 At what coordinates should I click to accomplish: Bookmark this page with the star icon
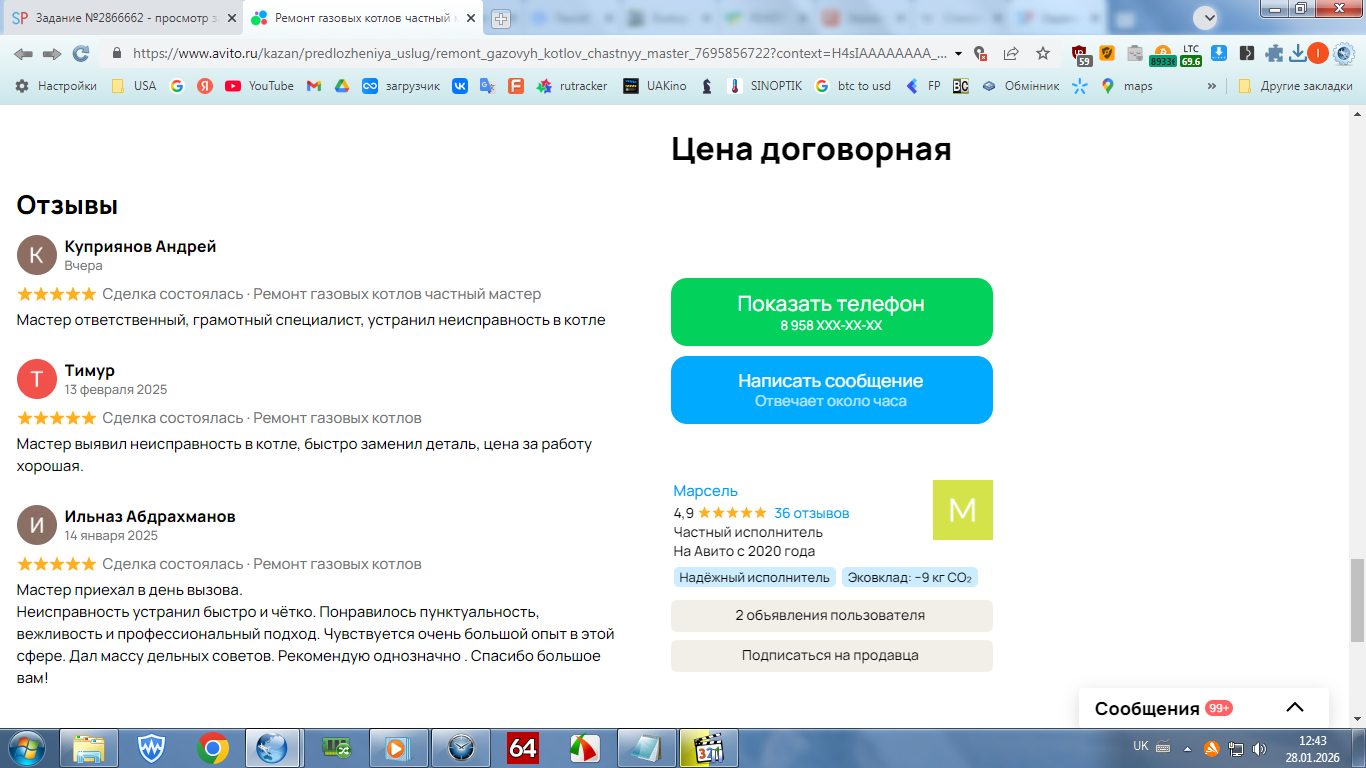1043,54
